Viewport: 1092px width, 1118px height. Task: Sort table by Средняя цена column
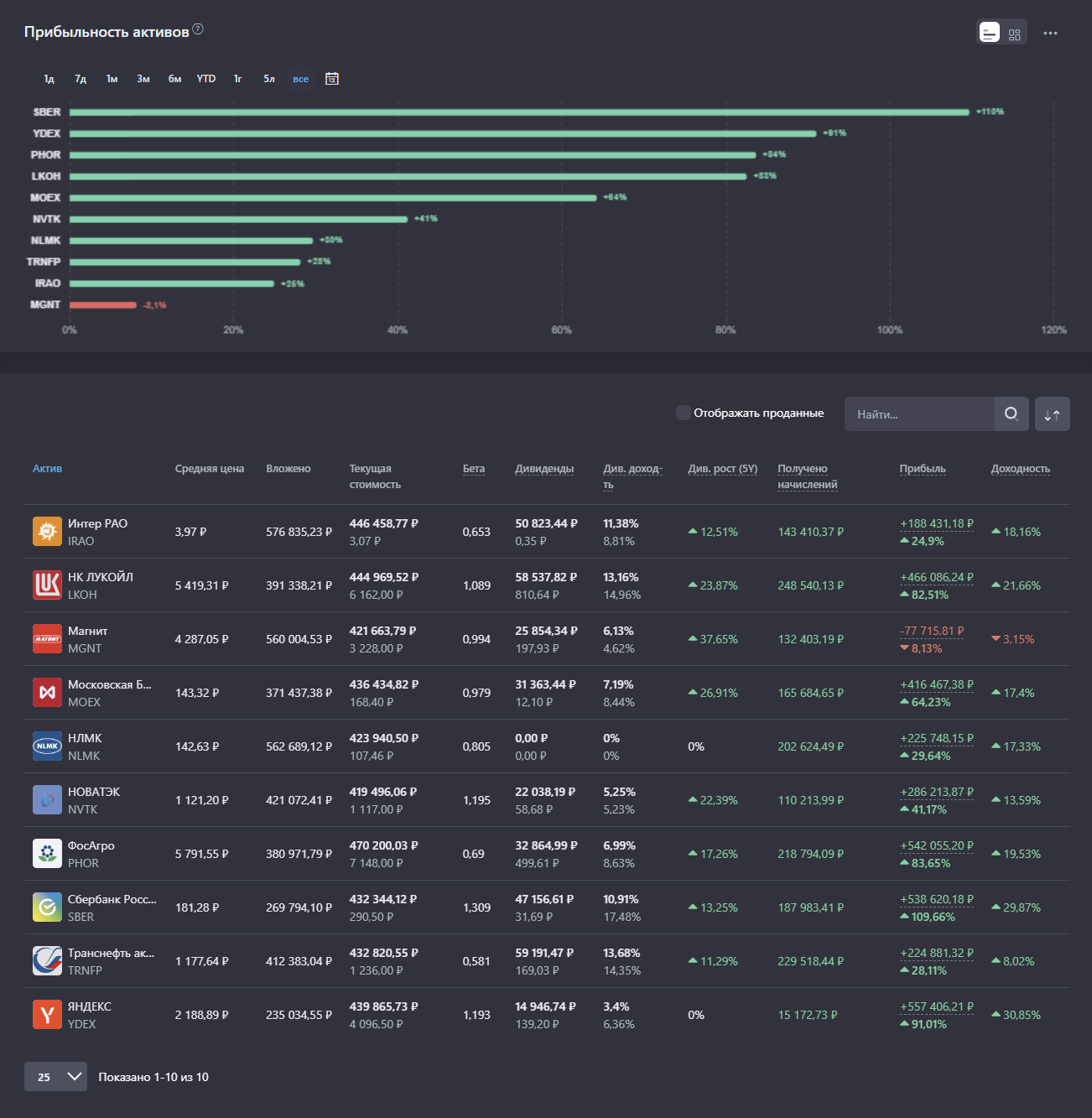click(210, 469)
